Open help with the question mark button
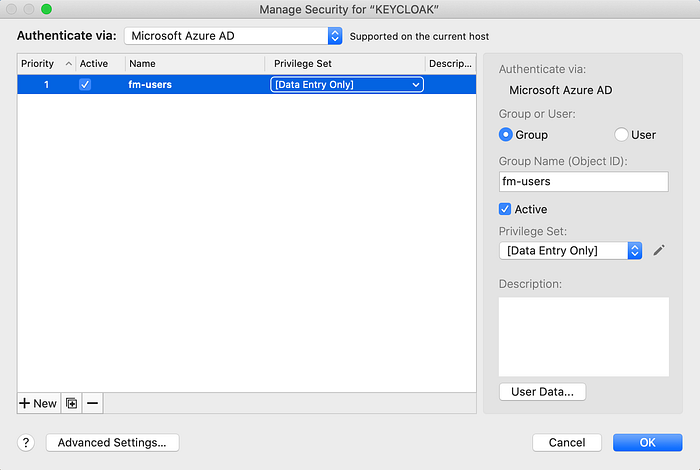This screenshot has height=470, width=700. tap(26, 443)
